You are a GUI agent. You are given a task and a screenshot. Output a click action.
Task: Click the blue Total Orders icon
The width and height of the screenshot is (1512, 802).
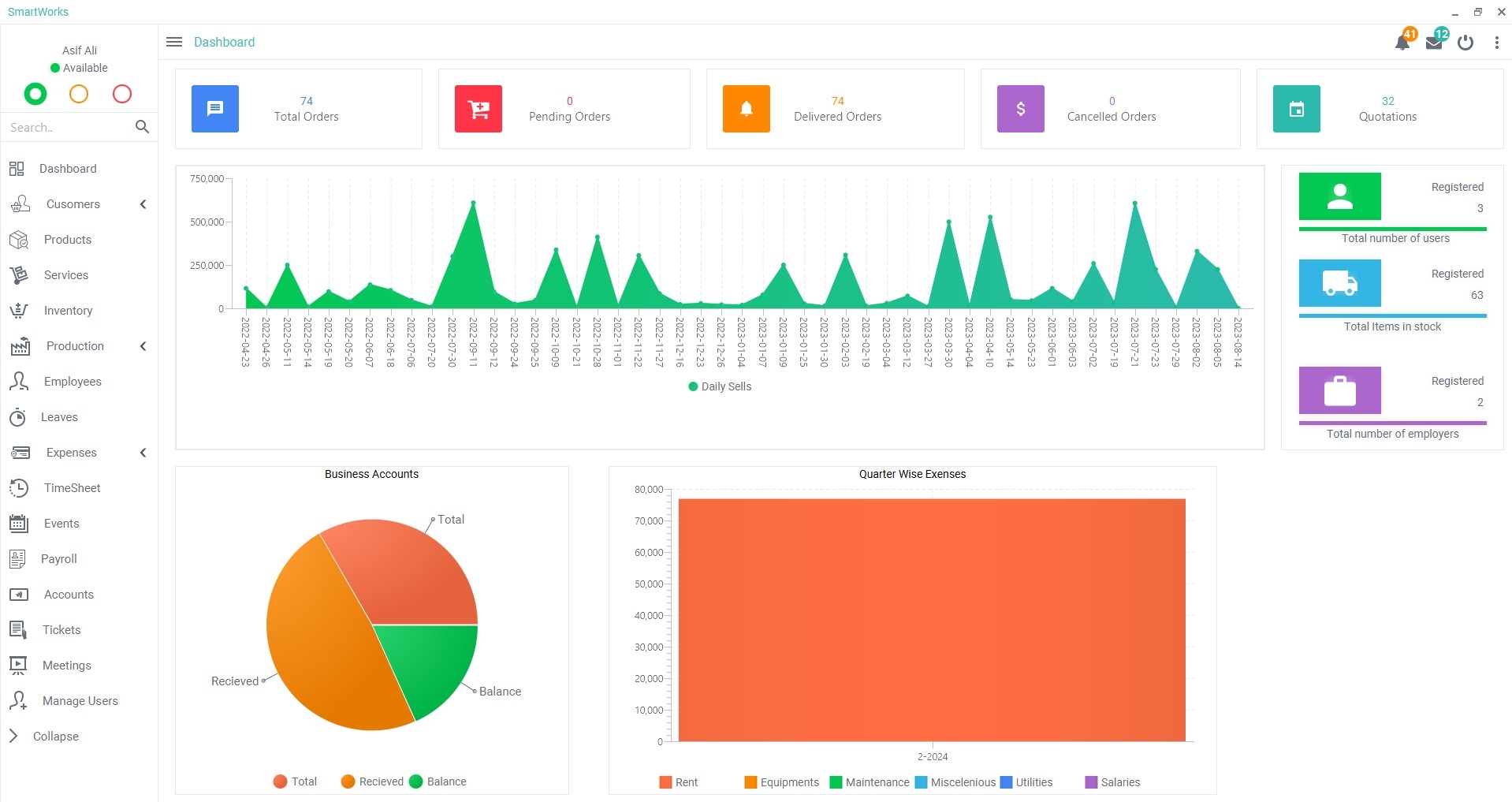[215, 109]
